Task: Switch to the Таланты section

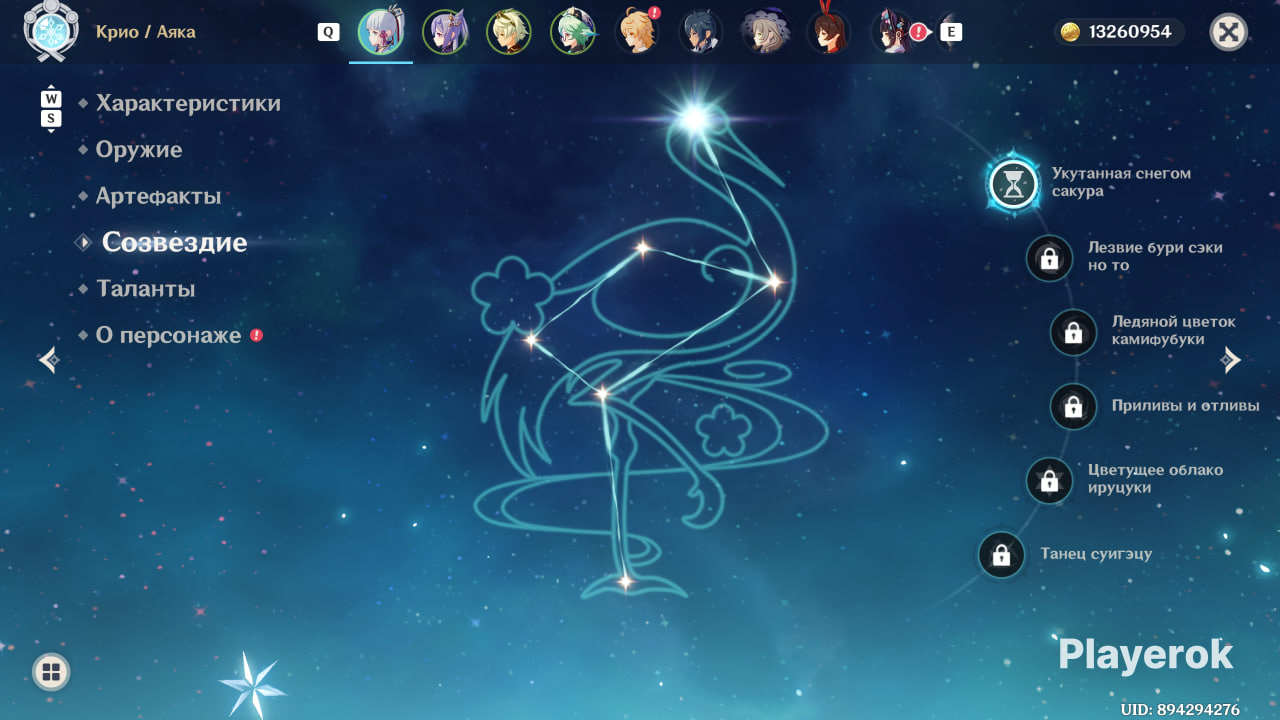Action: [146, 289]
